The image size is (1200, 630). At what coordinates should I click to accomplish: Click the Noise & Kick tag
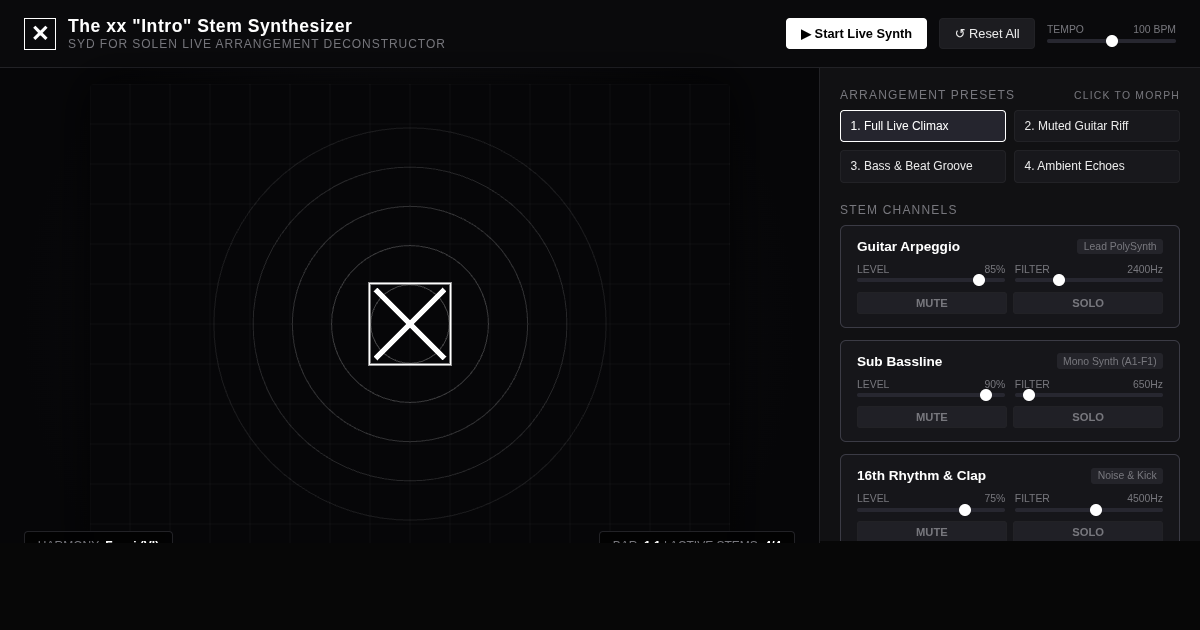[1127, 476]
